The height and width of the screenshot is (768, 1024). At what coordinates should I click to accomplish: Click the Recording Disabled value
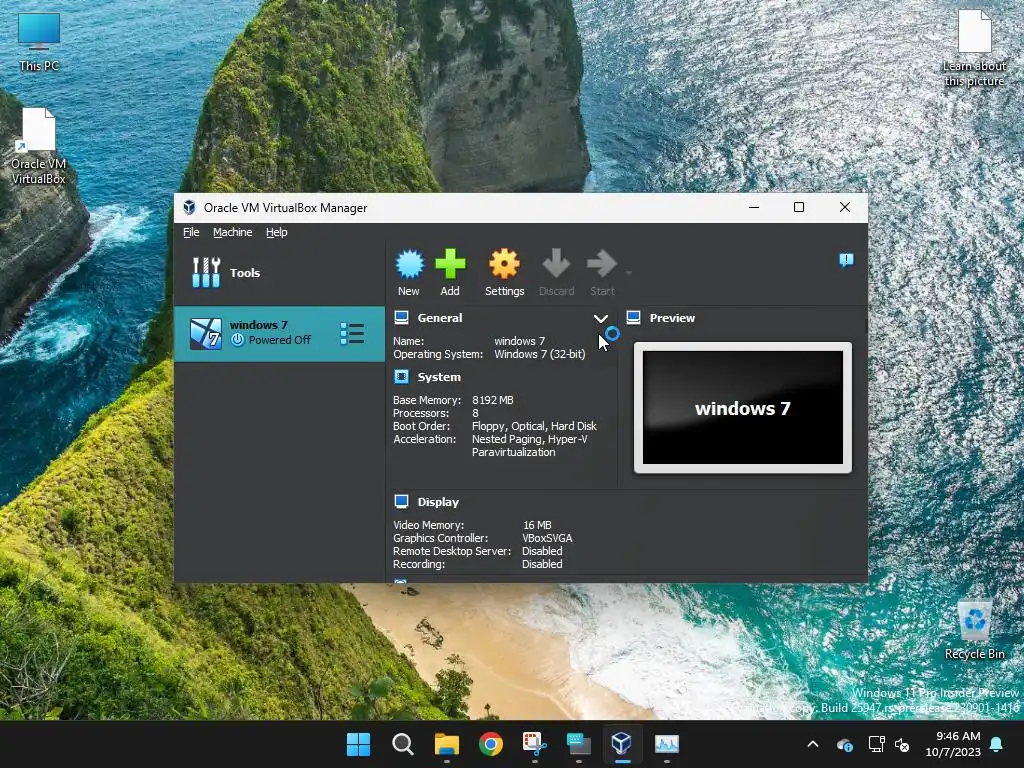pyautogui.click(x=542, y=565)
